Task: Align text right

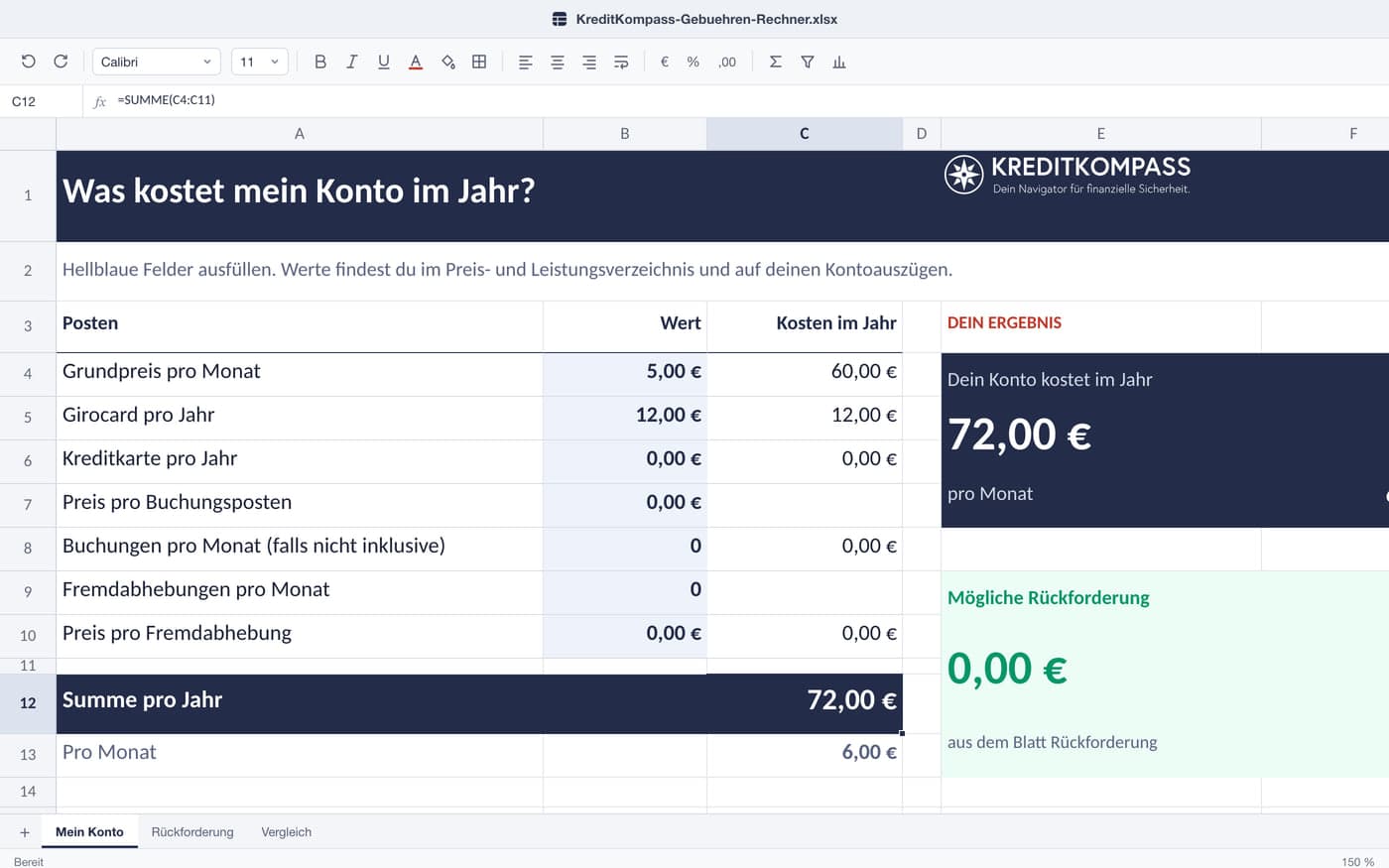Action: click(x=589, y=62)
